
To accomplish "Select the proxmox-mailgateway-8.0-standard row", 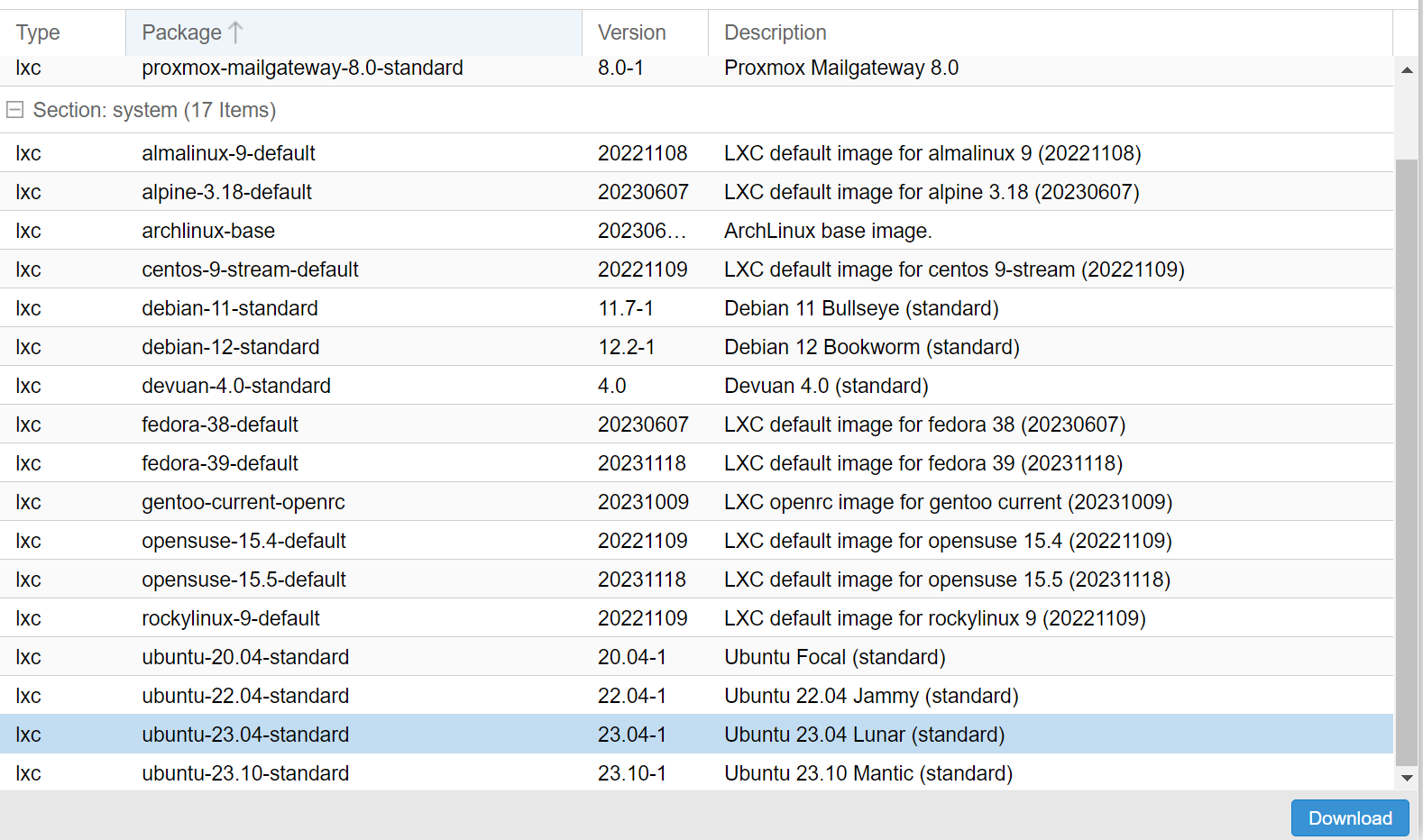I will (x=696, y=68).
